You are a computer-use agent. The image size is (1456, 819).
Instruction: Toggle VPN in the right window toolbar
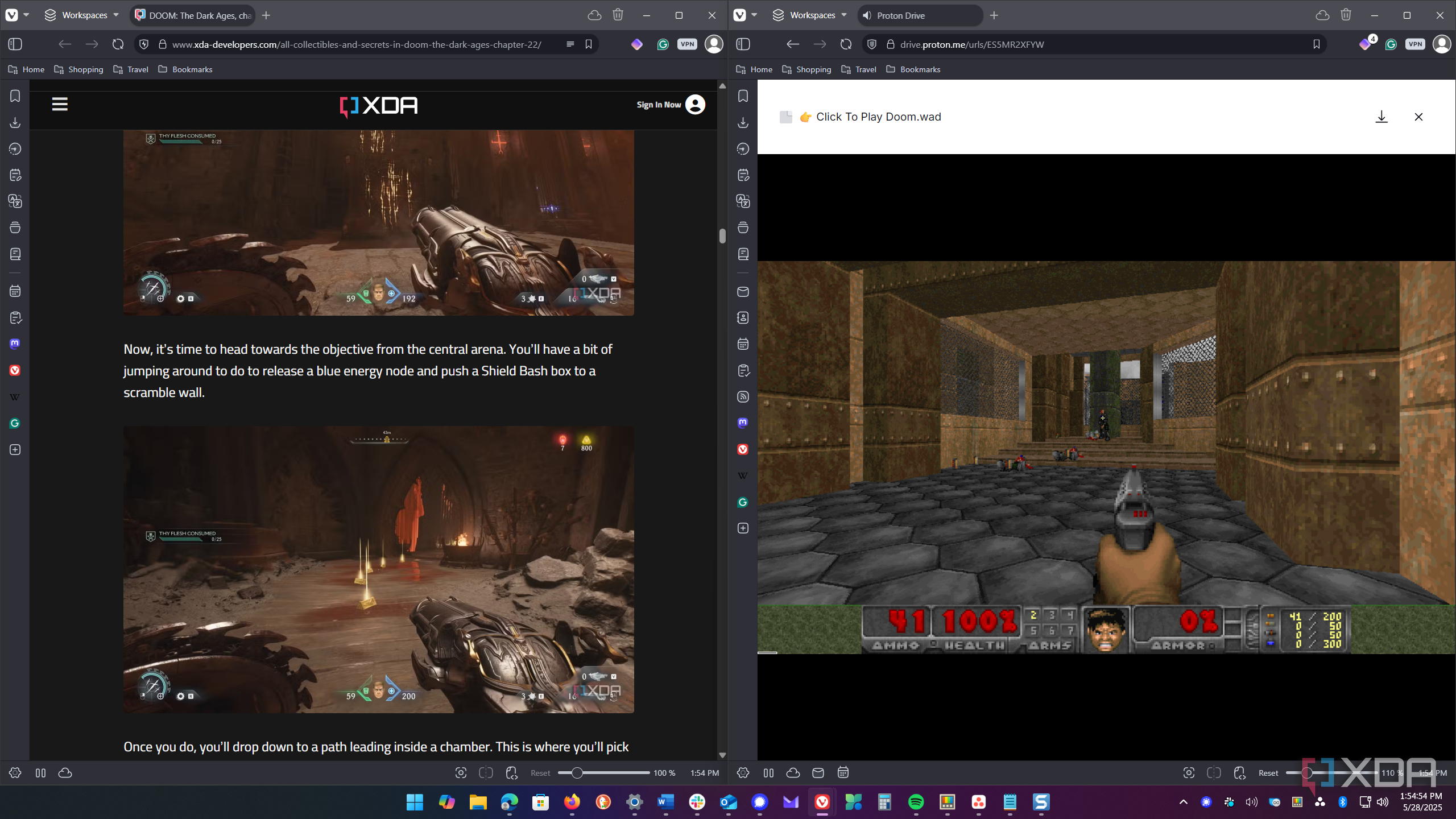pos(1415,44)
